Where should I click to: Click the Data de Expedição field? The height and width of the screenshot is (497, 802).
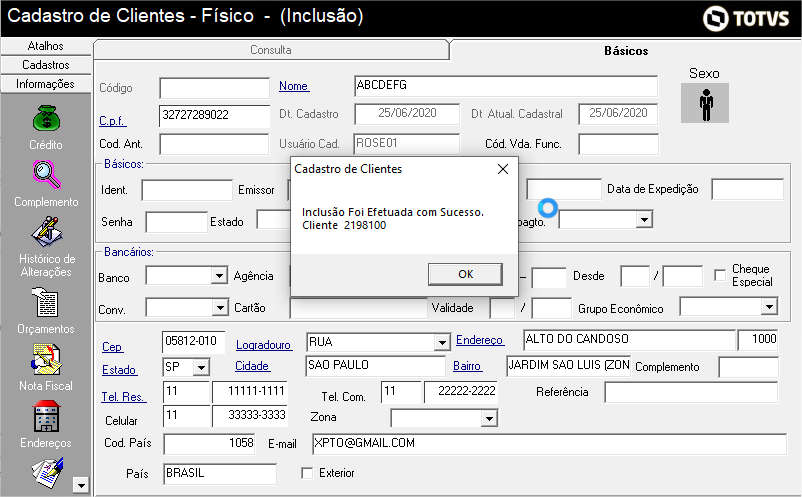(x=747, y=189)
